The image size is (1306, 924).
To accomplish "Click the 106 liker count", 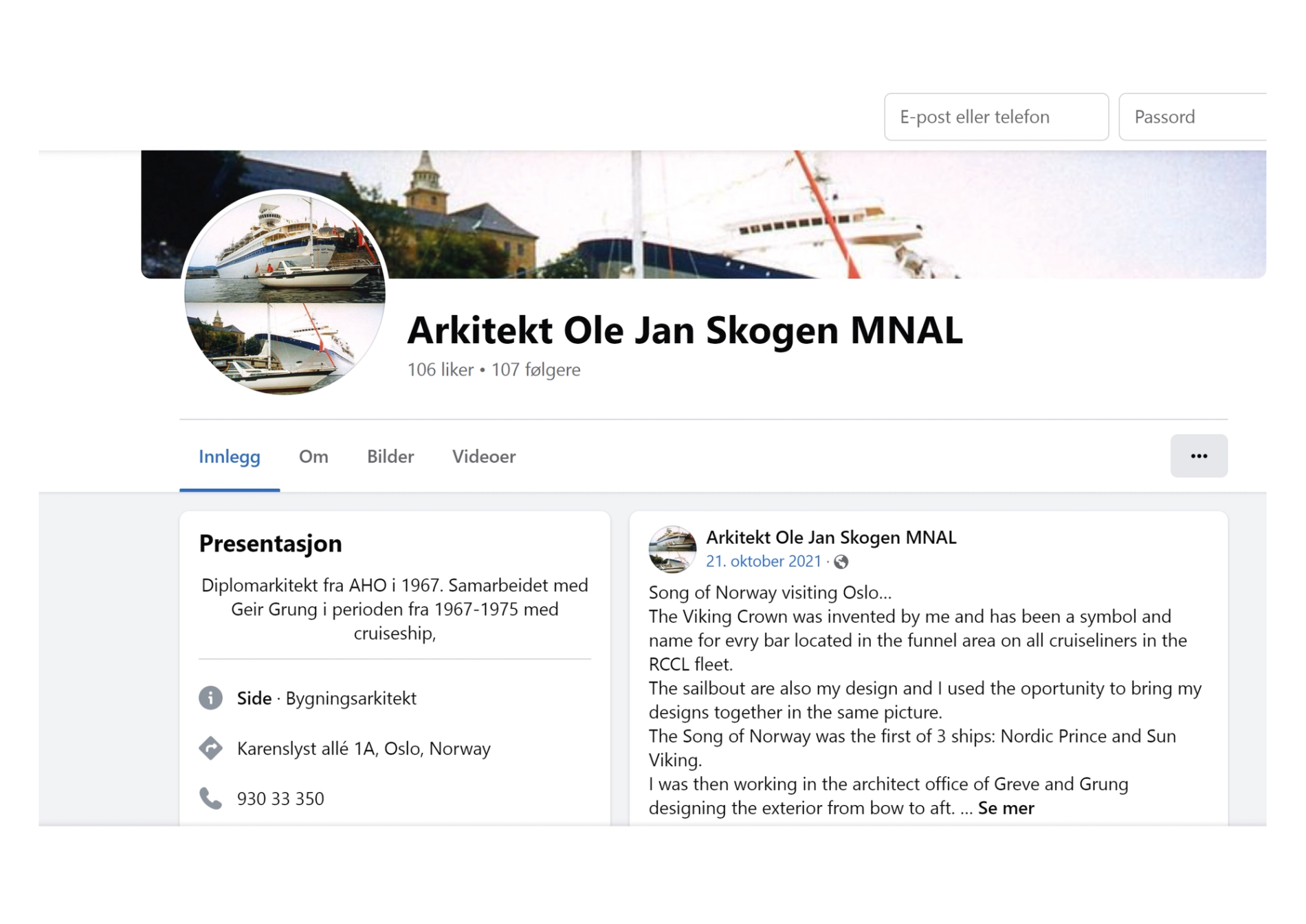I will pos(441,370).
